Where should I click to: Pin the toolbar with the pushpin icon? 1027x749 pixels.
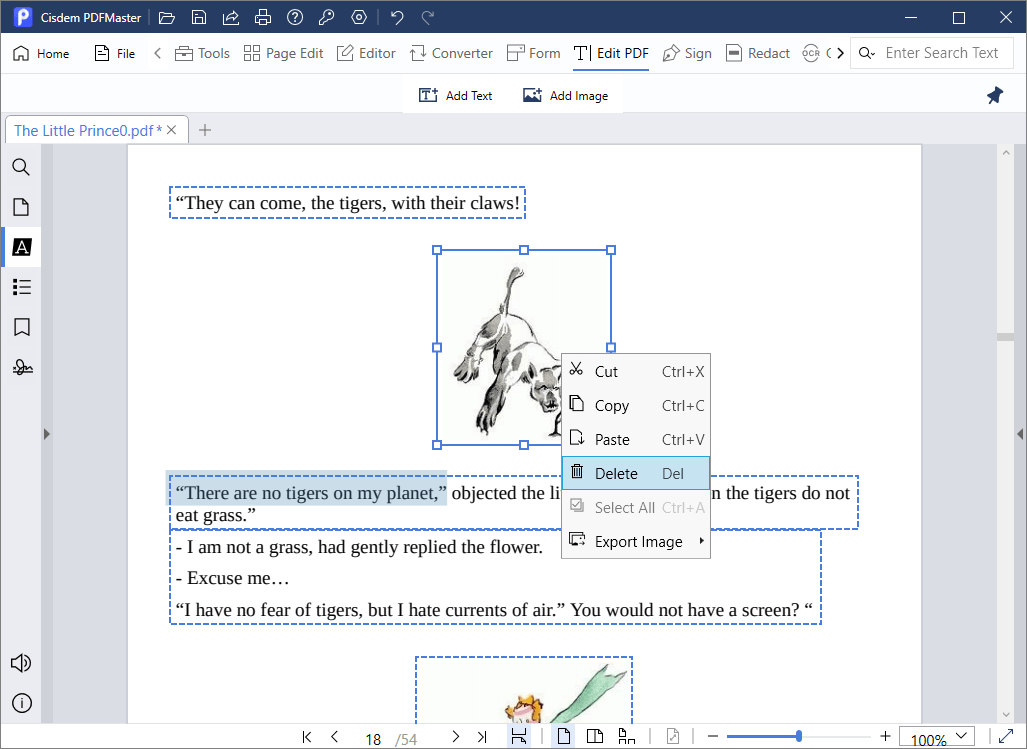tap(995, 96)
